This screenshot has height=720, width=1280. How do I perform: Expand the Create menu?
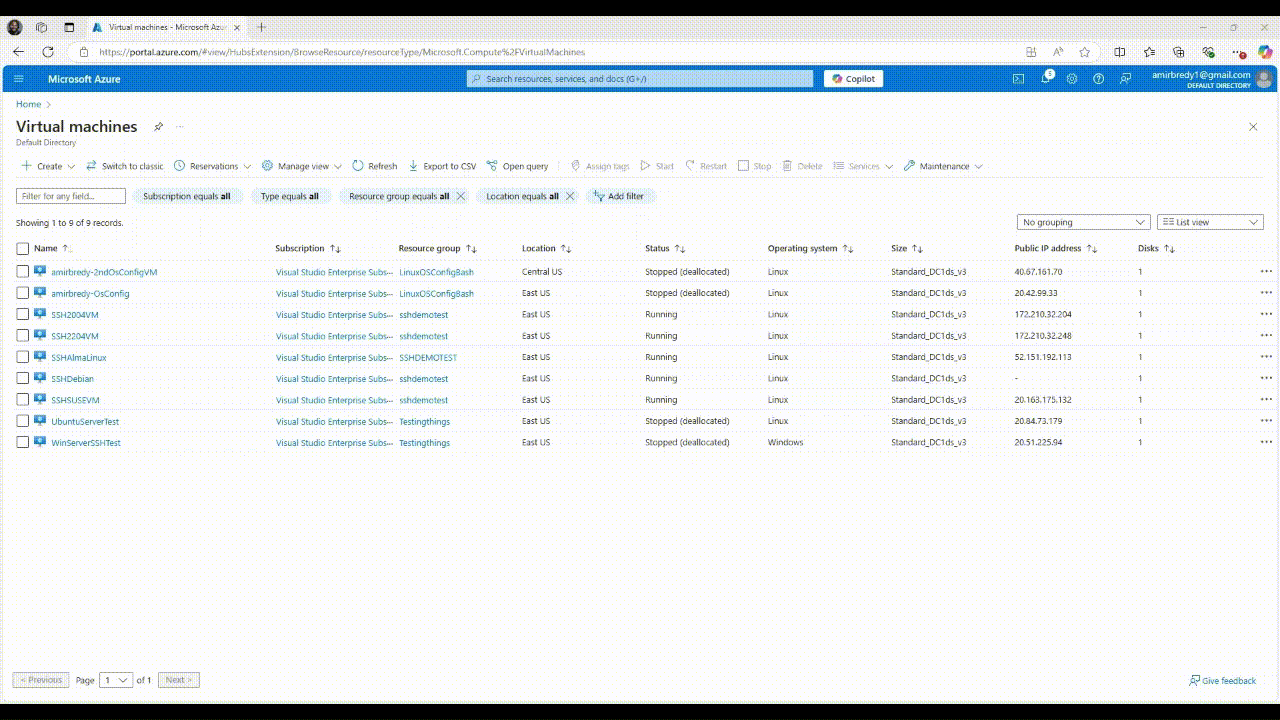click(46, 166)
